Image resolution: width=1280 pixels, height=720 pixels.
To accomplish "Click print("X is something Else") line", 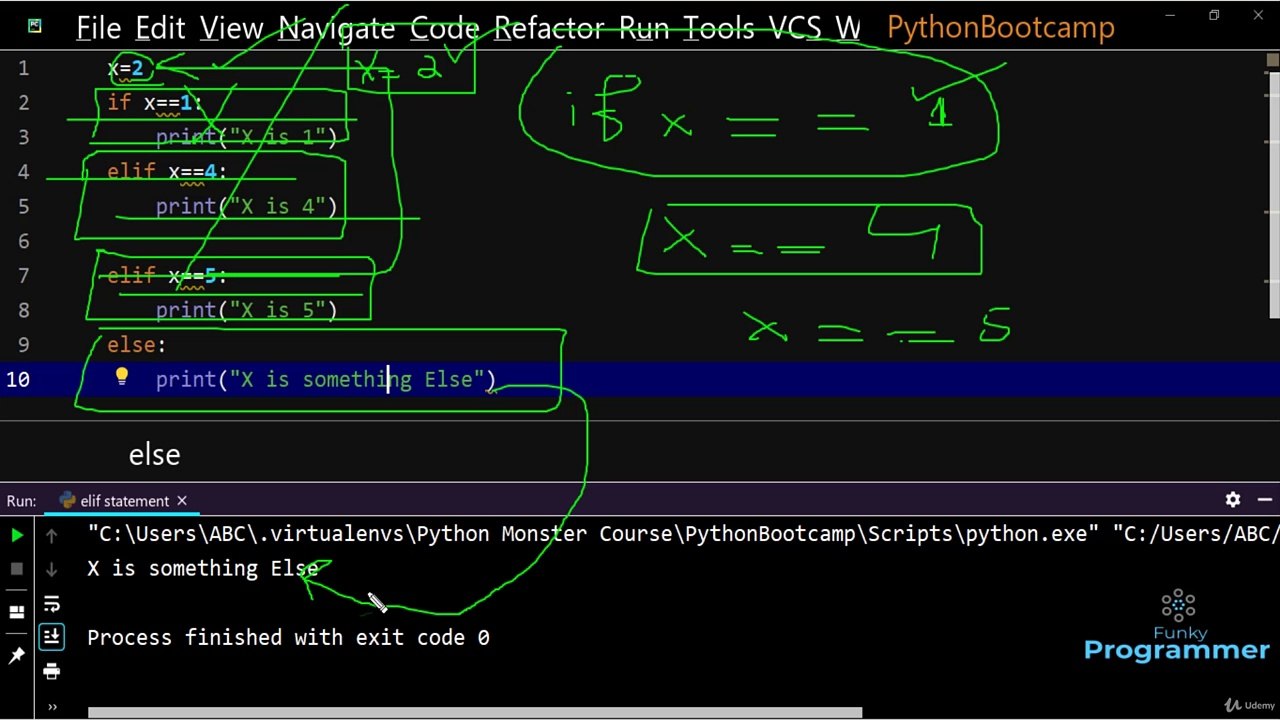I will (326, 379).
